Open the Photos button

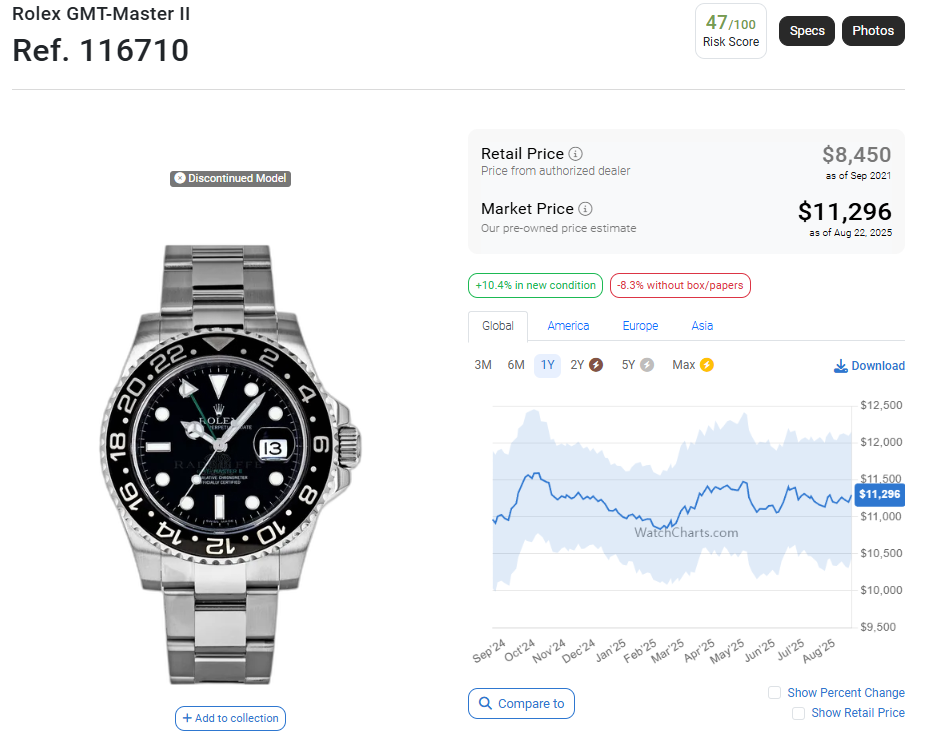click(873, 31)
